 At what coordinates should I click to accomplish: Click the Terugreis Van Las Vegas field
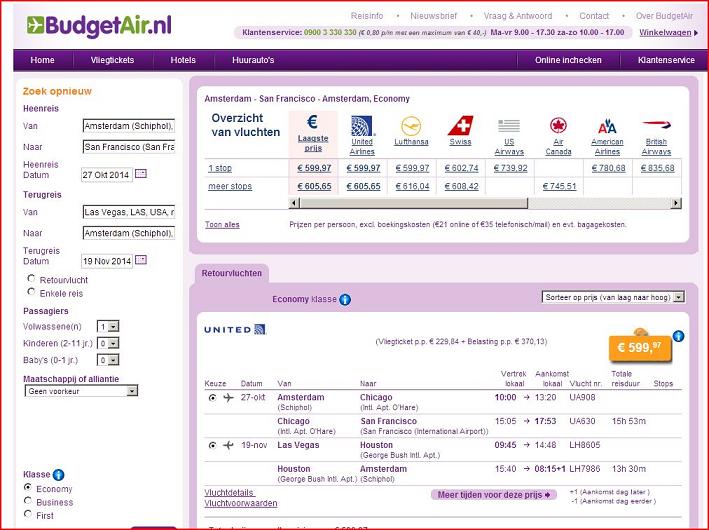click(x=128, y=212)
